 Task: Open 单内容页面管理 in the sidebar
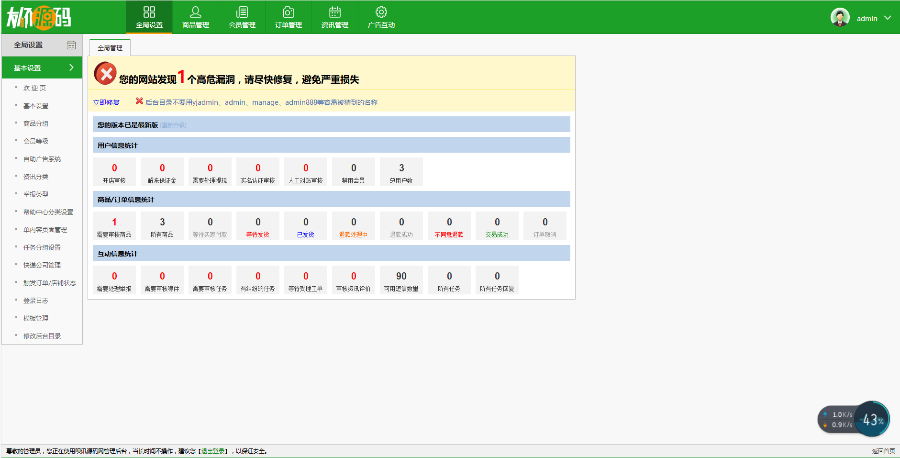pyautogui.click(x=45, y=230)
